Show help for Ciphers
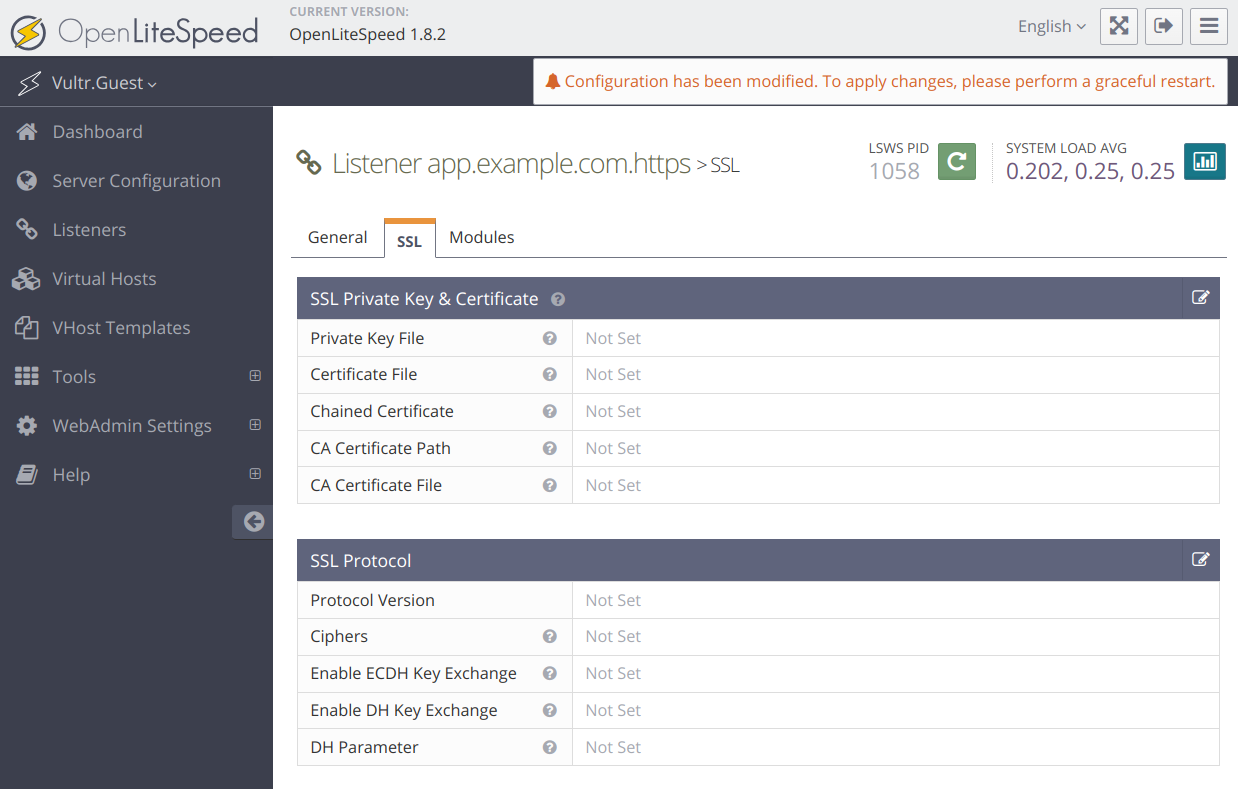Screen dimensions: 1238x789 549,636
